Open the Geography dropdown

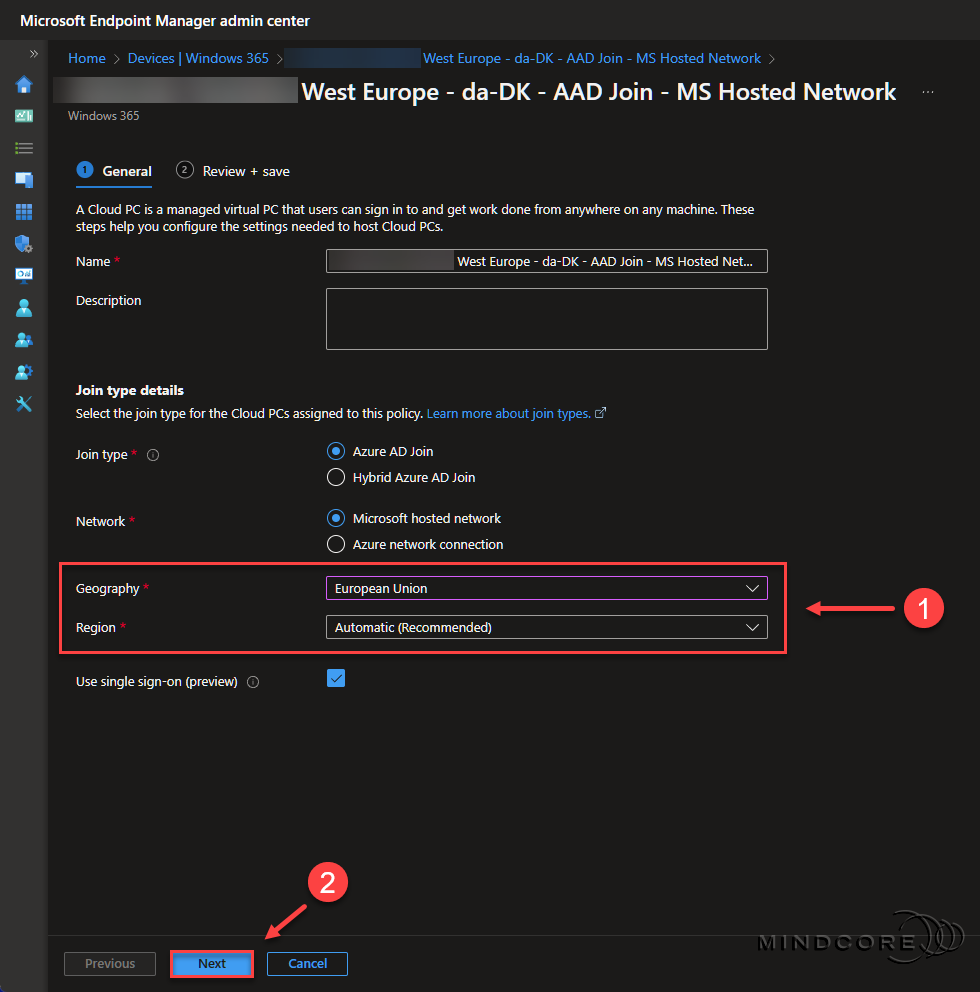coord(546,588)
